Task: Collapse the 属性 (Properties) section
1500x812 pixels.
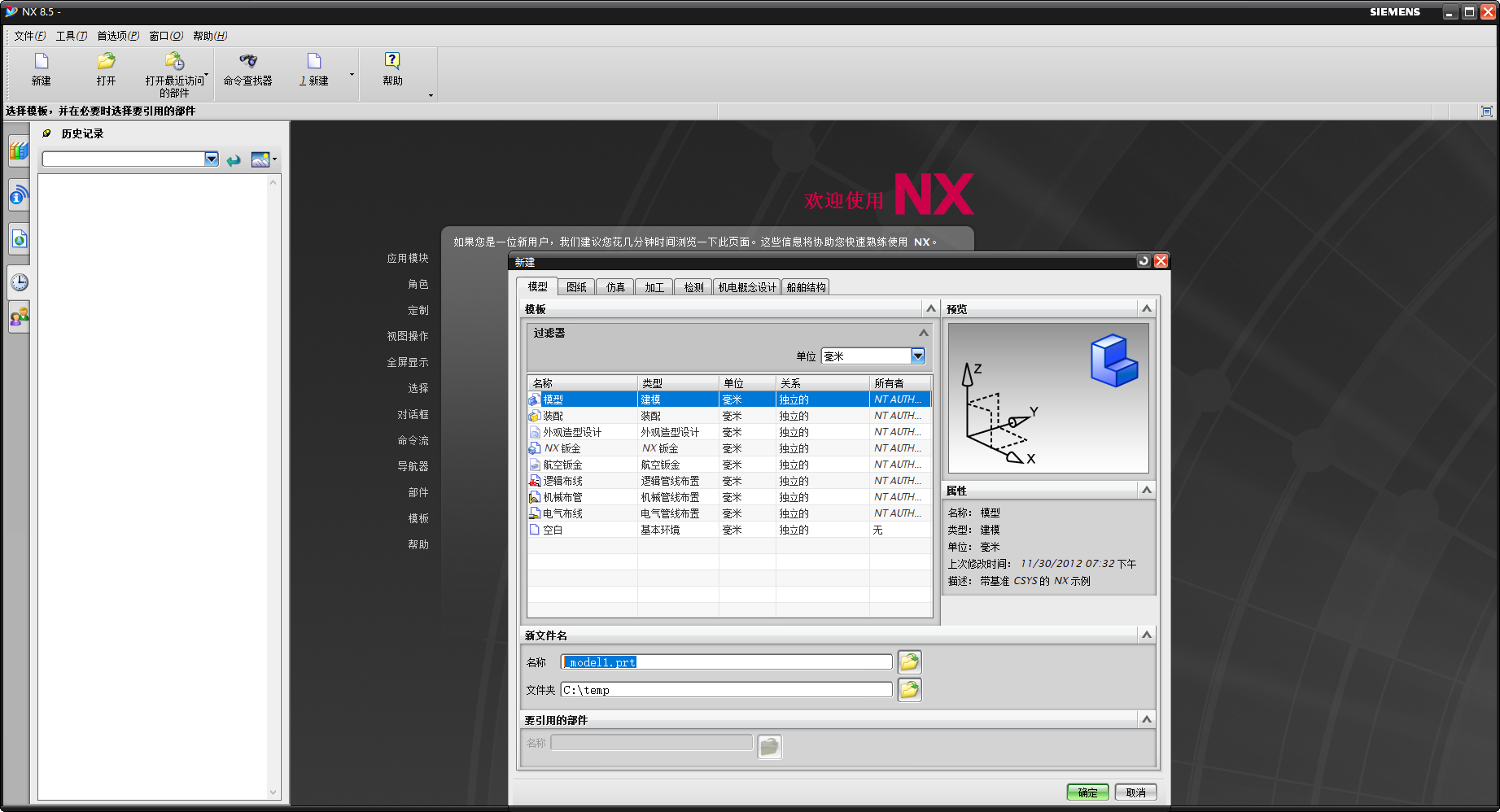Action: [1147, 490]
